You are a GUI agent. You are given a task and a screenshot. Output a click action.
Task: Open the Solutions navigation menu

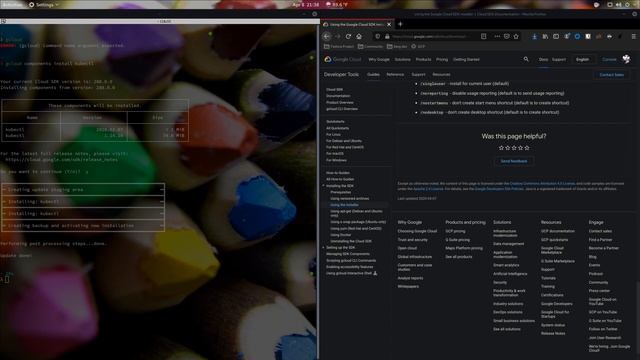pos(402,59)
